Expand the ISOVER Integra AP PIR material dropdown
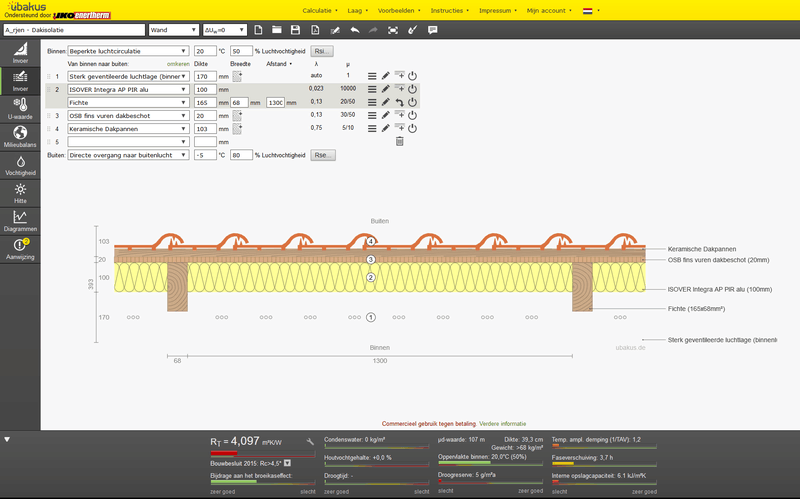Image resolution: width=800 pixels, height=499 pixels. coord(128,89)
